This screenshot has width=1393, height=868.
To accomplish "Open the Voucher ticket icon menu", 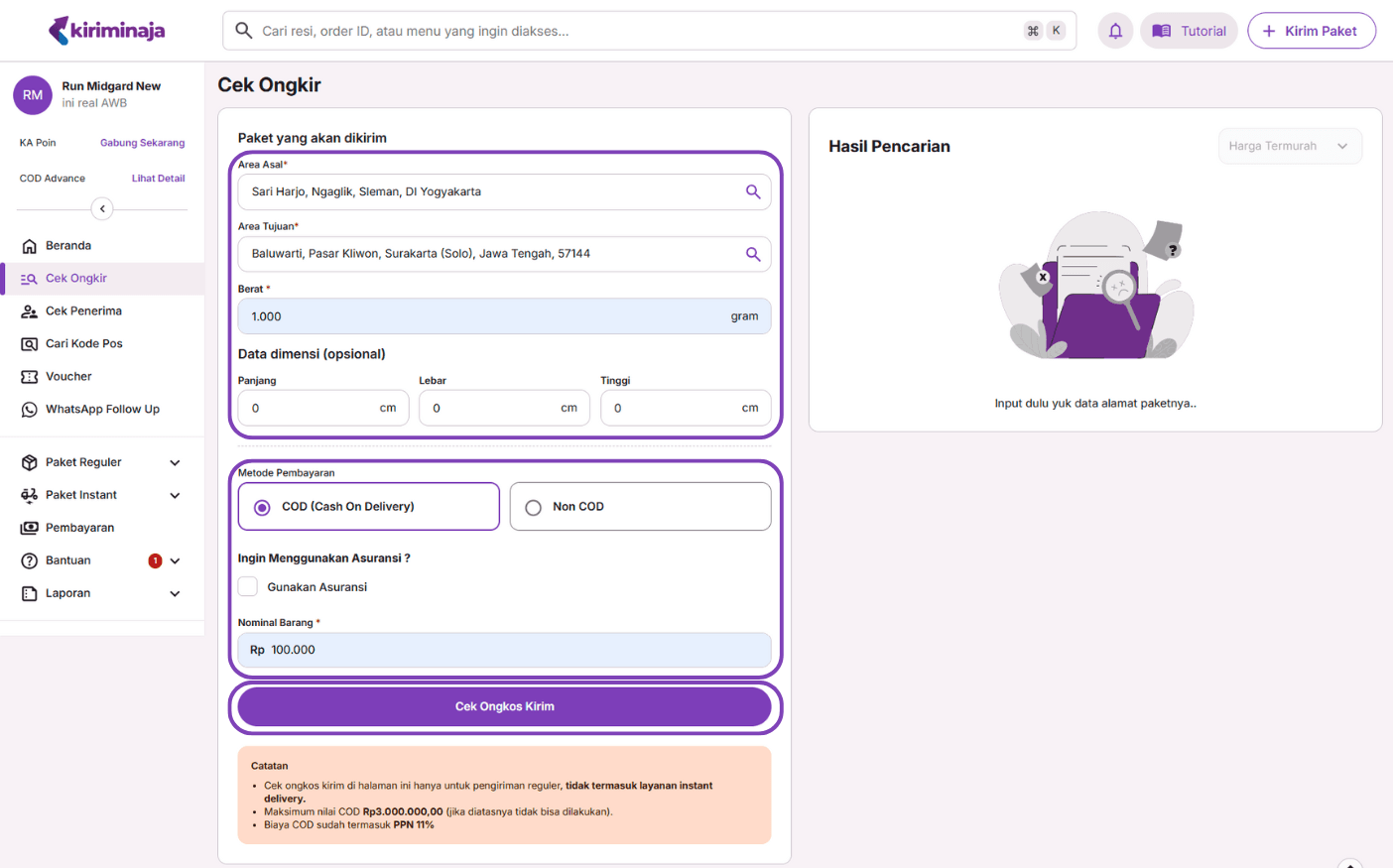I will (30, 377).
